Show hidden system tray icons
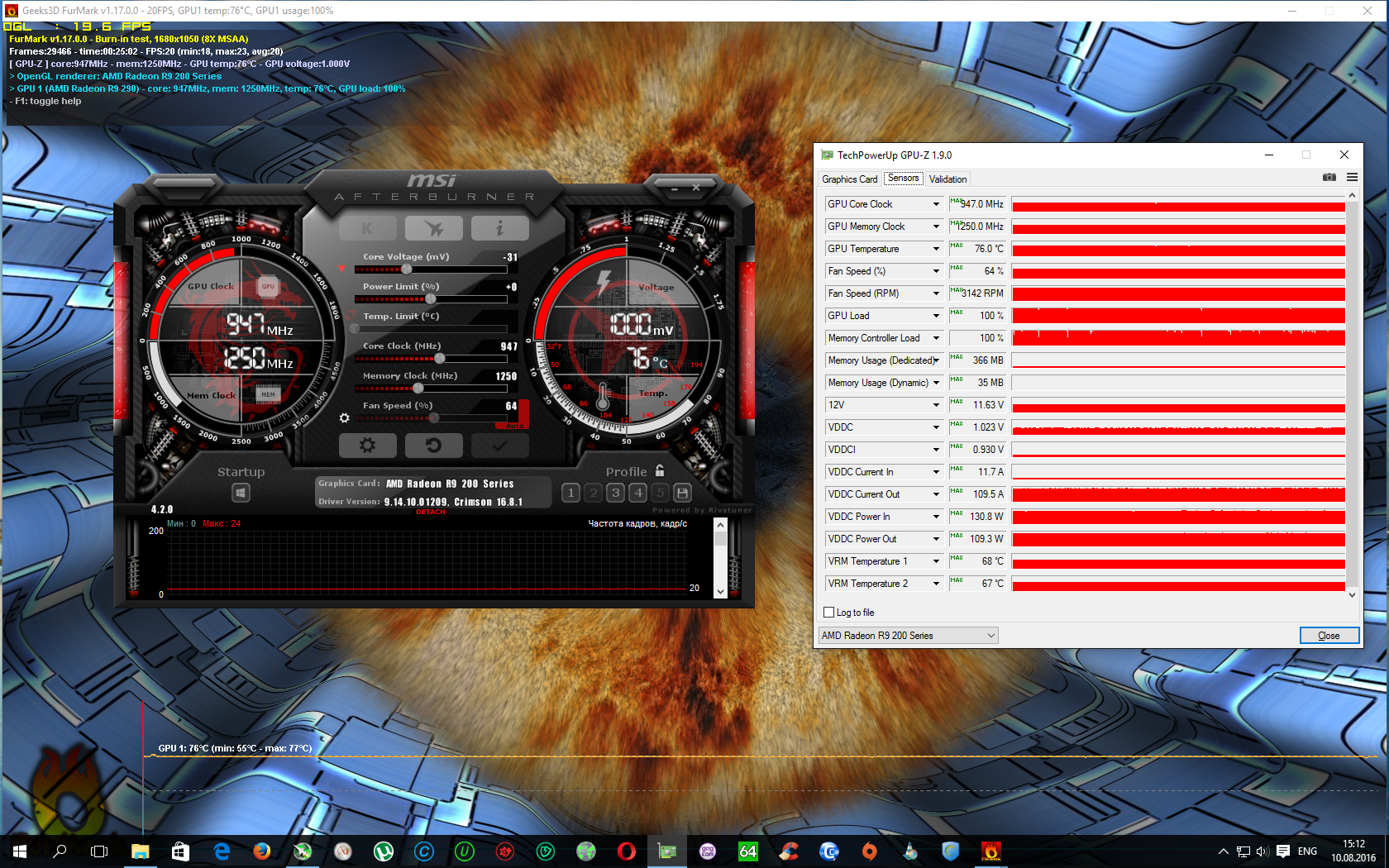This screenshot has height=868, width=1389. [x=1224, y=851]
